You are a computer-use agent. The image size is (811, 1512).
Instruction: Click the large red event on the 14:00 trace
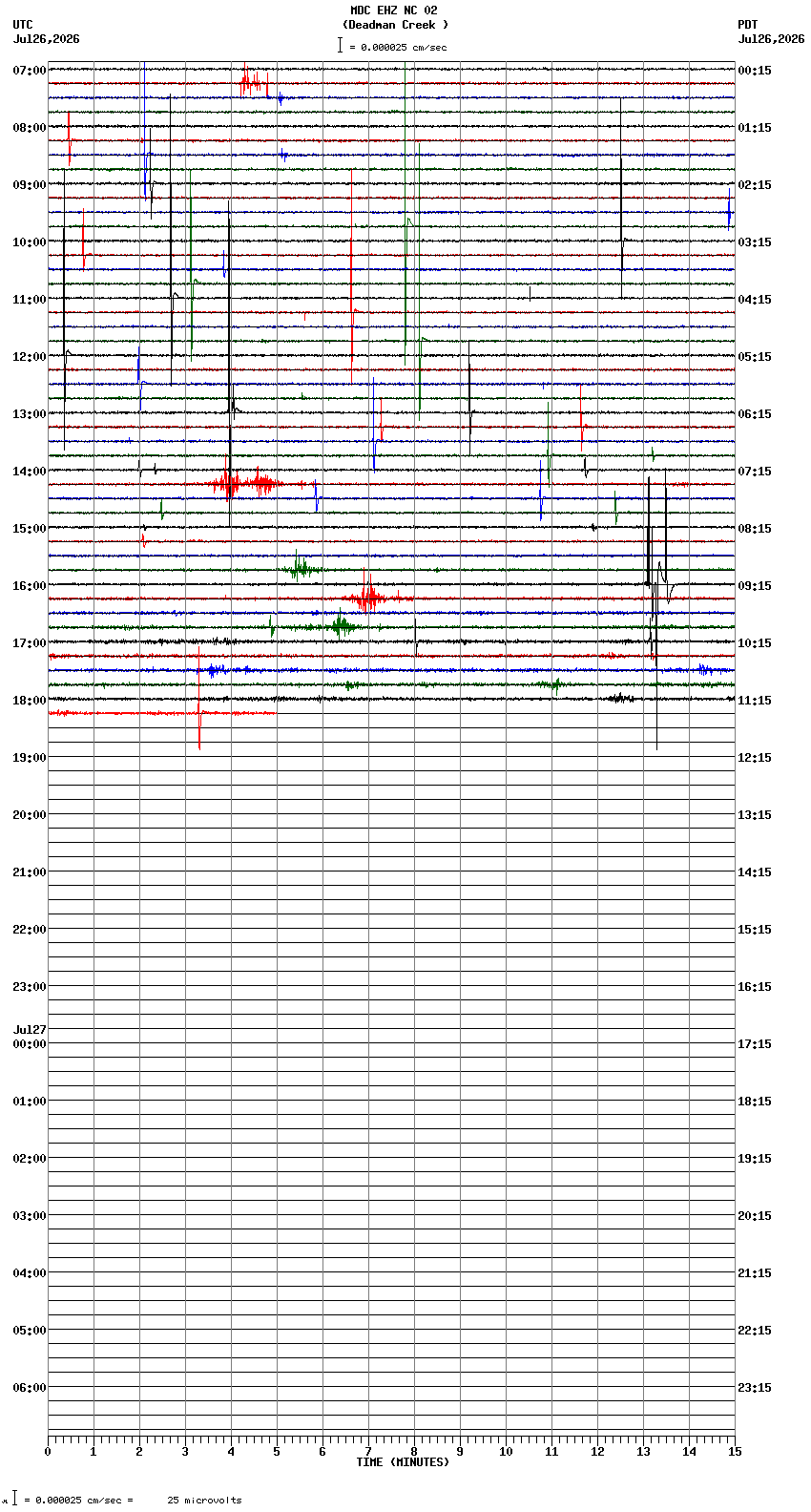244,483
